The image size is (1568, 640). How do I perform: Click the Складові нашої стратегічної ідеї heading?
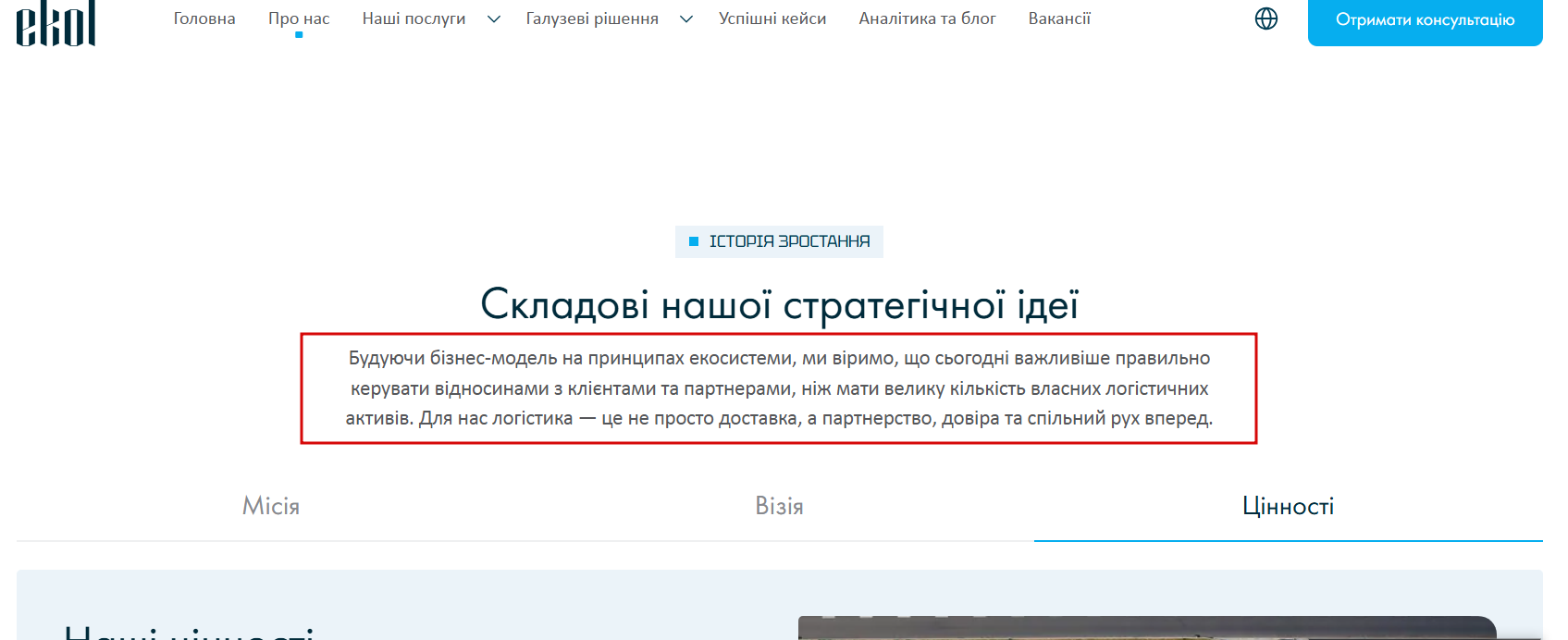click(780, 304)
